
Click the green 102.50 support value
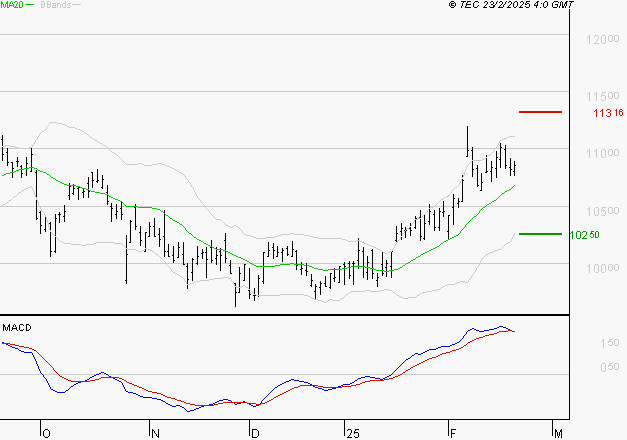click(585, 235)
